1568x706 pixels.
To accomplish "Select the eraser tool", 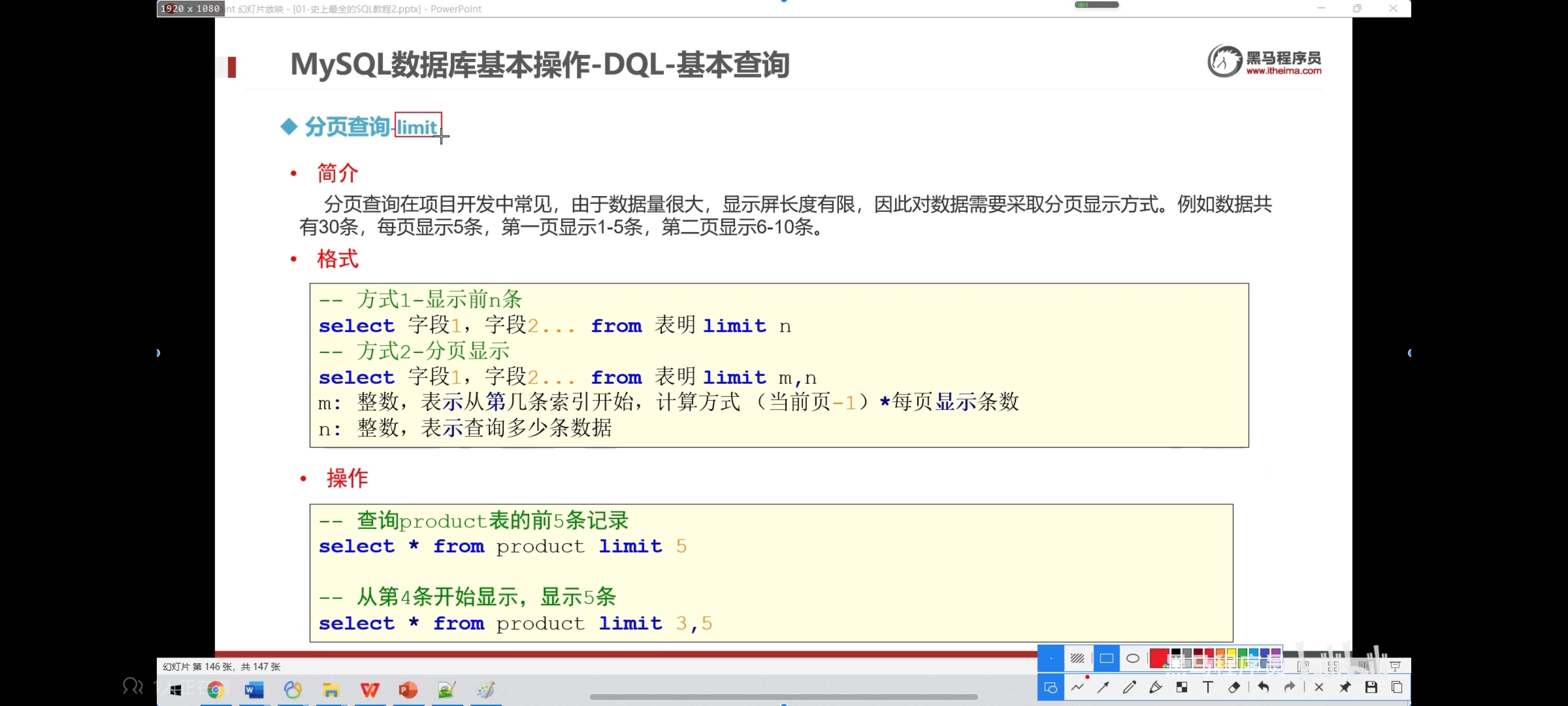I will click(1234, 688).
